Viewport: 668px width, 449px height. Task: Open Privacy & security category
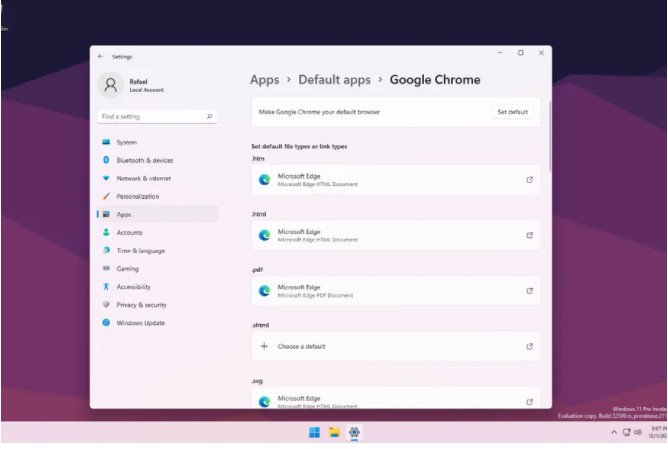pyautogui.click(x=157, y=305)
